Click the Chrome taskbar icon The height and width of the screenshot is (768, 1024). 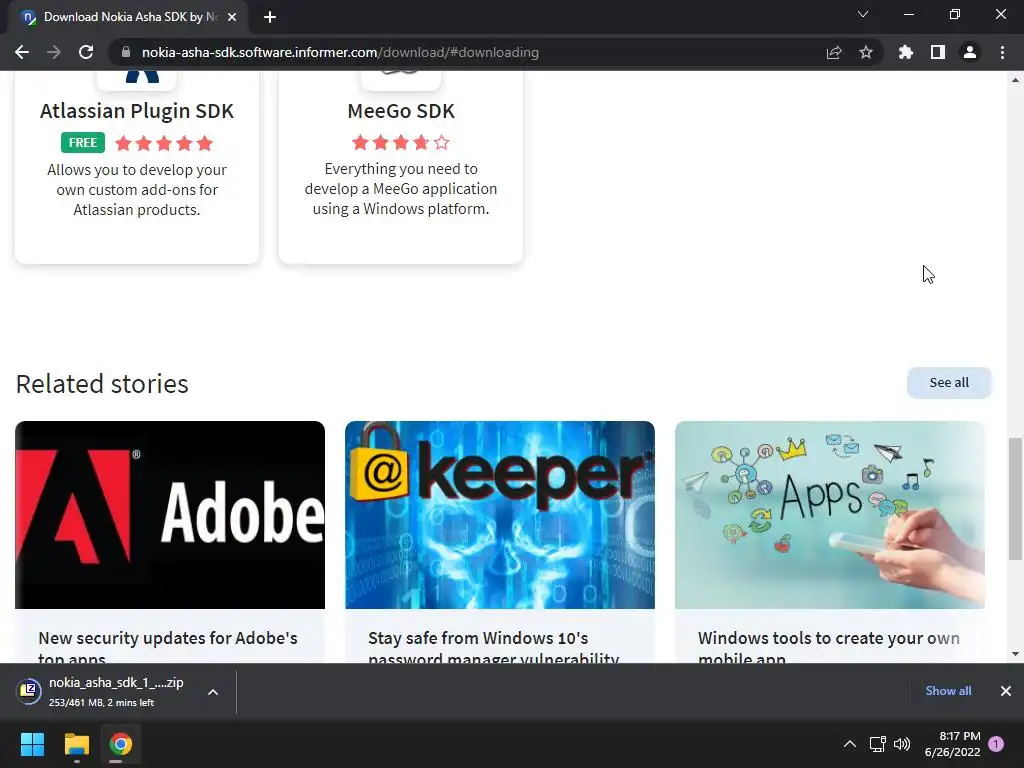pyautogui.click(x=121, y=744)
